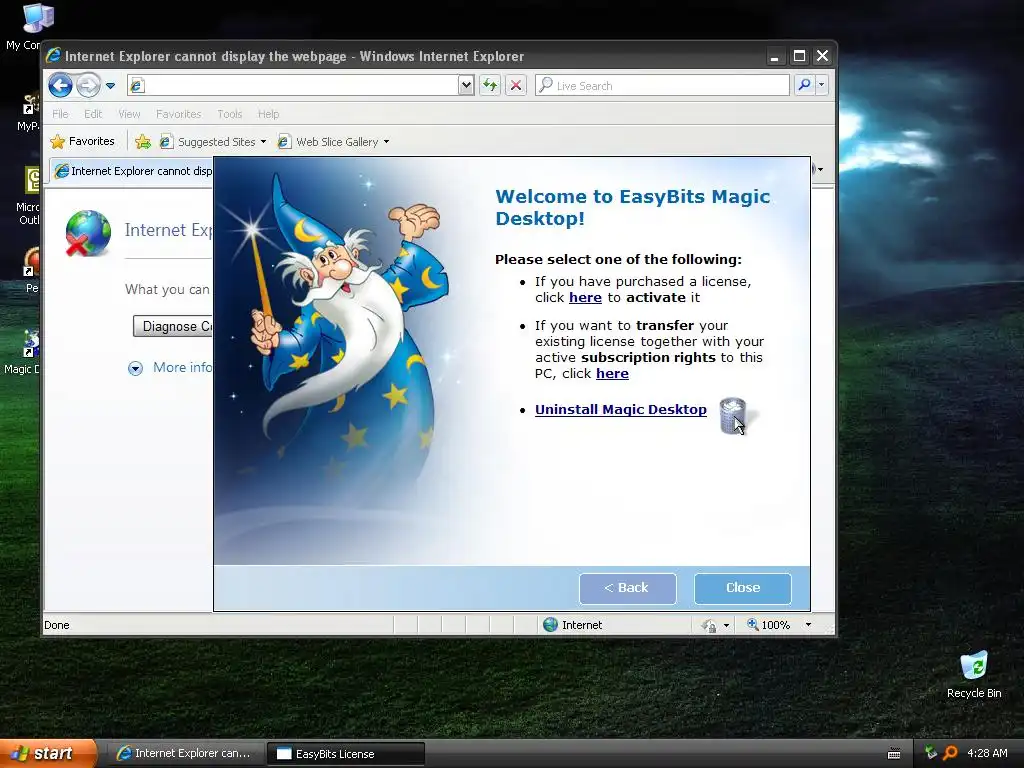Click the Add to Favorites Bar icon
Screen dimensions: 1024x768
click(142, 141)
